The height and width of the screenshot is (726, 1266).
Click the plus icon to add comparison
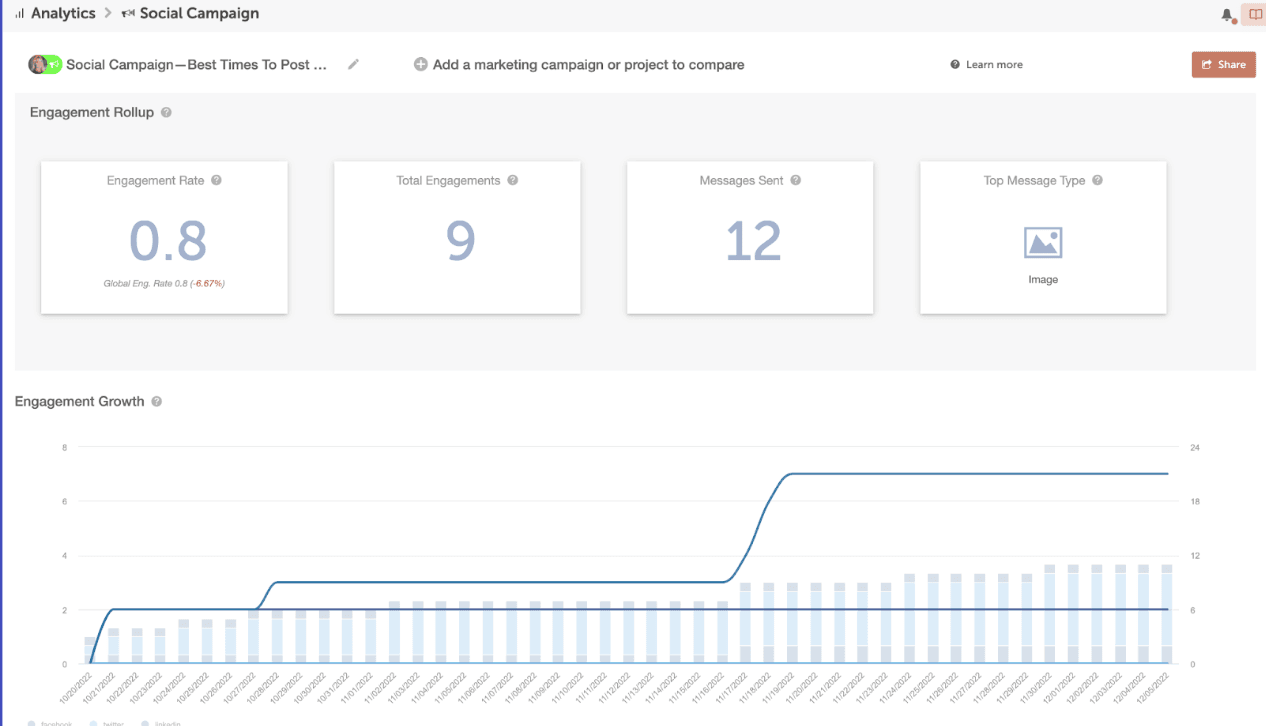[x=421, y=65]
